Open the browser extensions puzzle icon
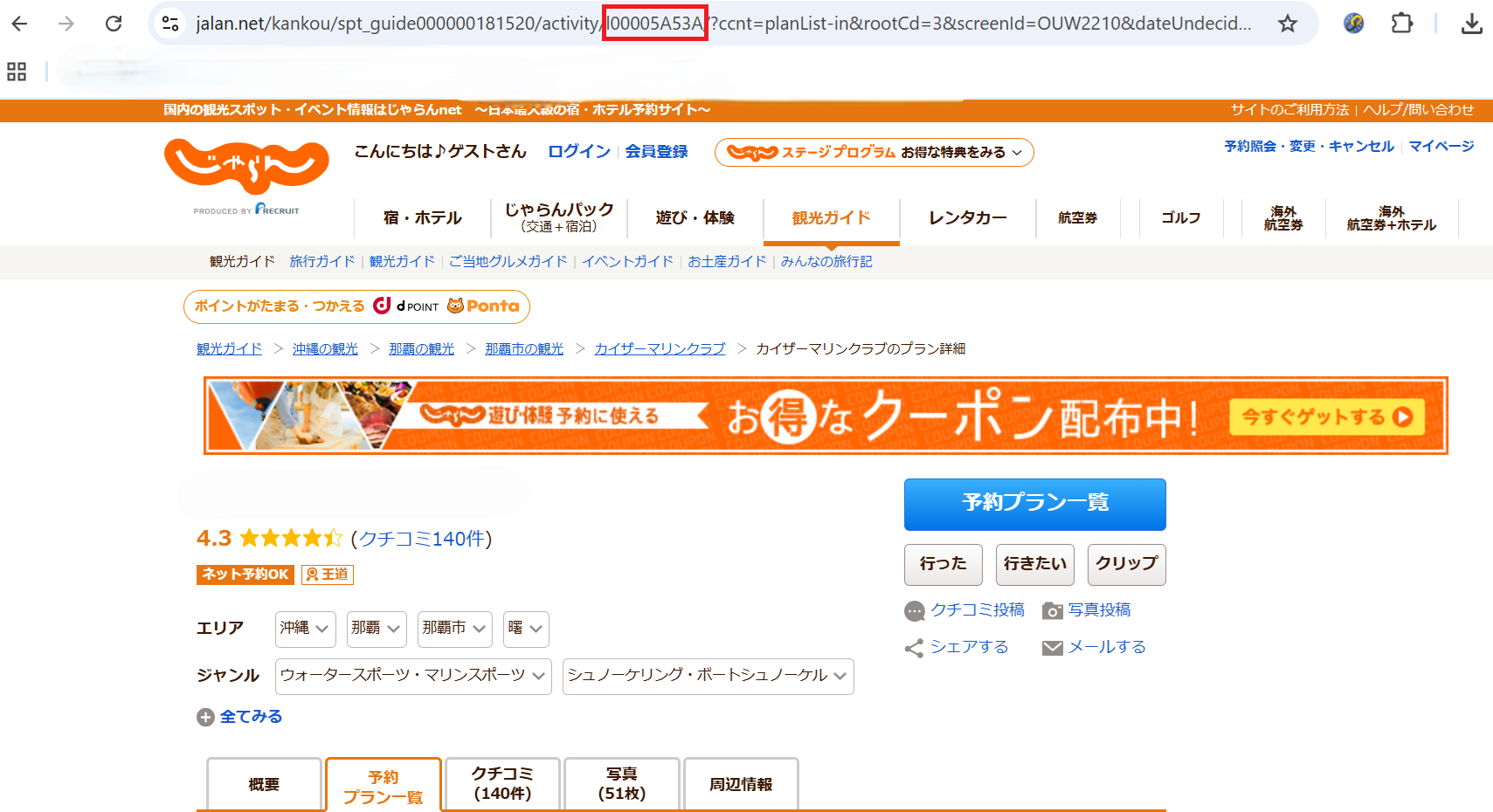Image resolution: width=1493 pixels, height=812 pixels. click(x=1401, y=24)
